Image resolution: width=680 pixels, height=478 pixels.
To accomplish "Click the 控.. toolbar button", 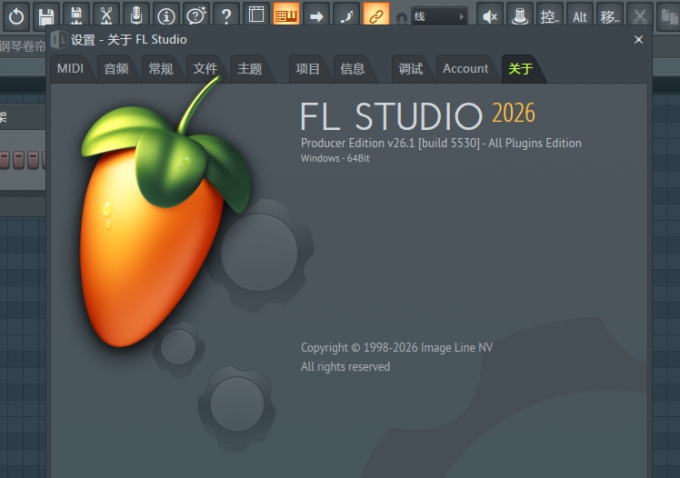I will coord(550,16).
